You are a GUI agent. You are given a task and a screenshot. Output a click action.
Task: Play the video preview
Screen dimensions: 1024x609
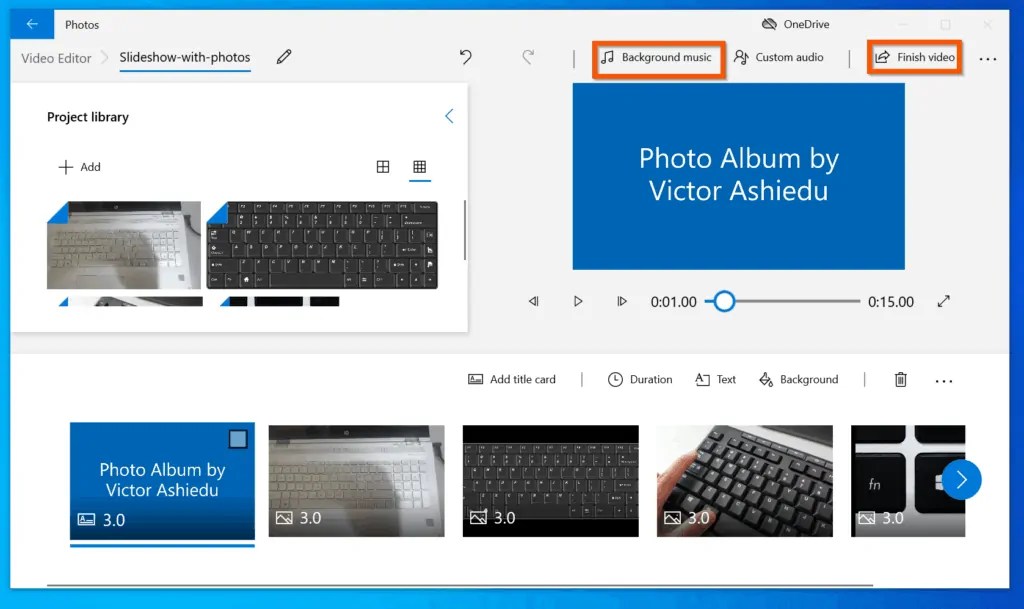coord(578,301)
